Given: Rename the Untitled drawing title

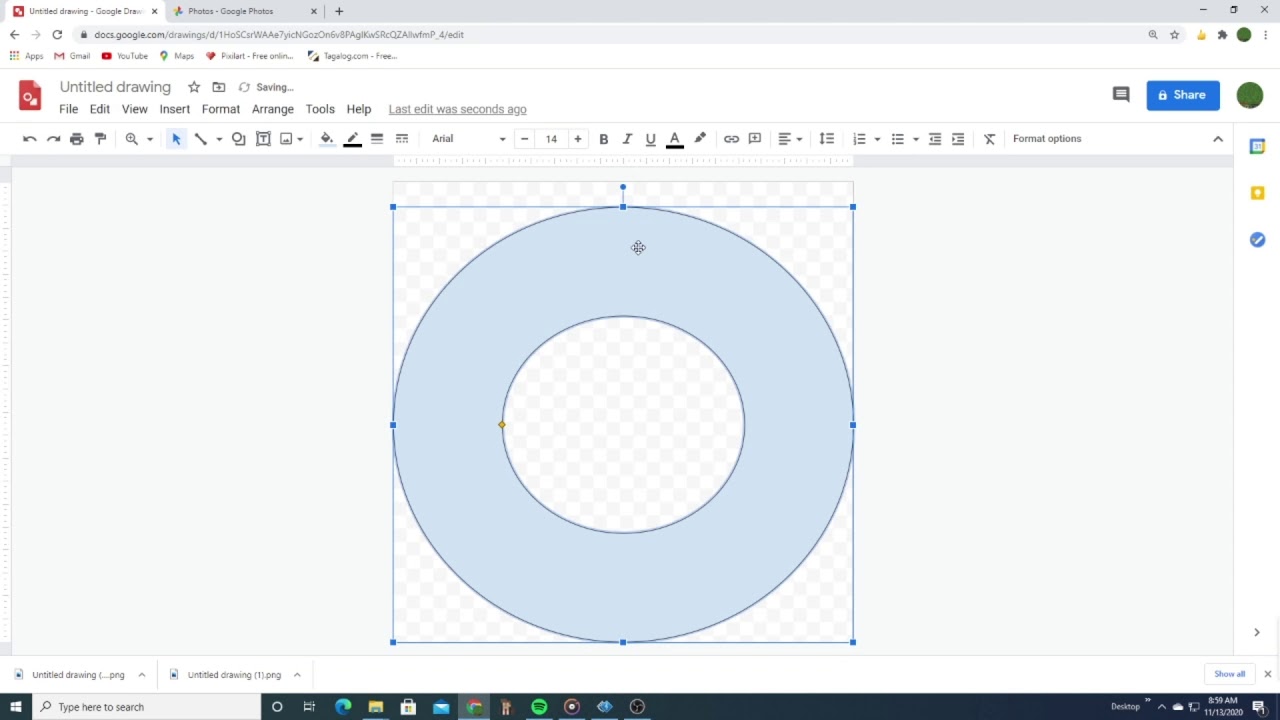Looking at the screenshot, I should click(x=115, y=87).
